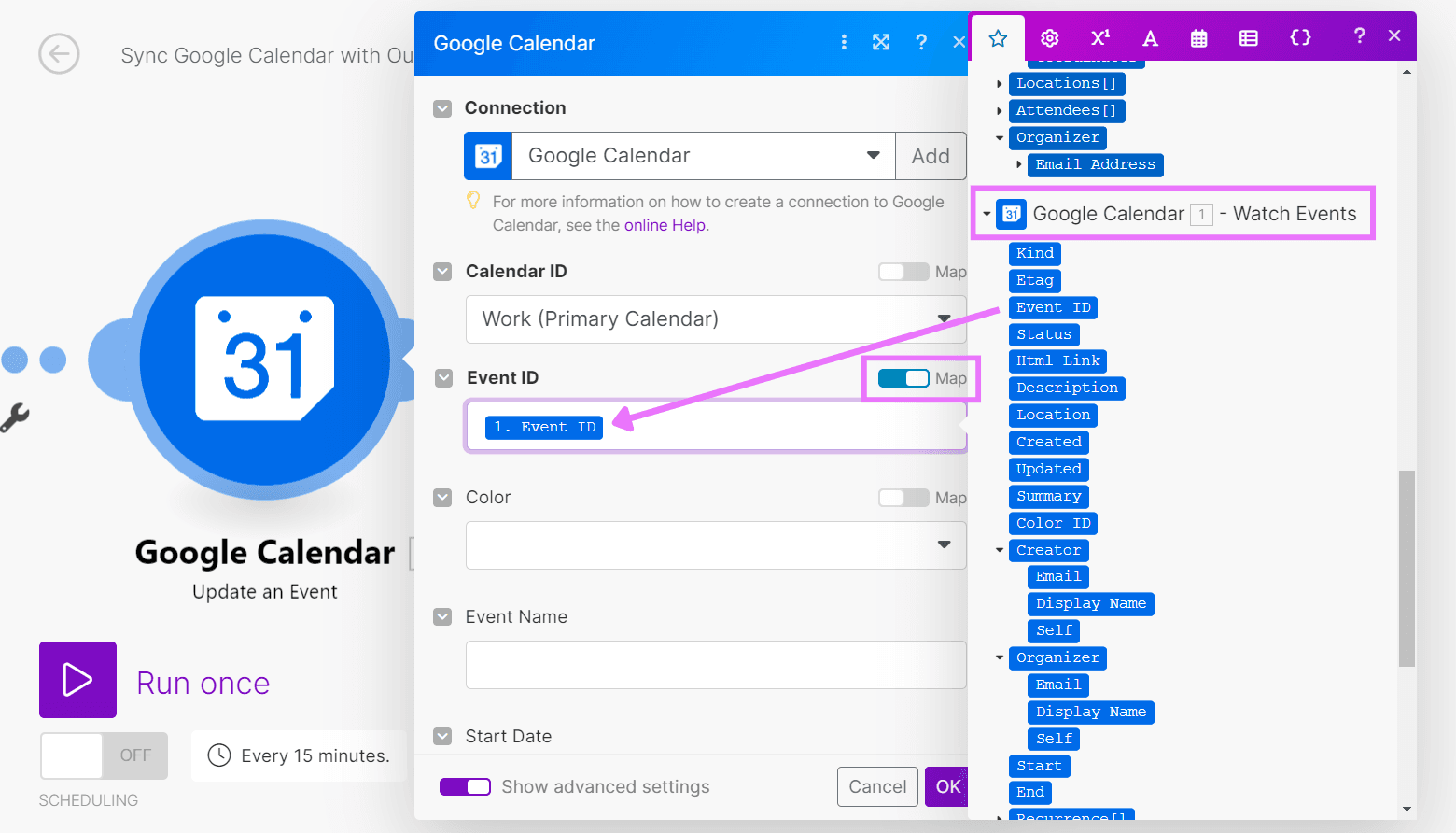Viewport: 1456px width, 833px height.
Task: Click the wrench tool beside the module
Action: click(x=15, y=418)
